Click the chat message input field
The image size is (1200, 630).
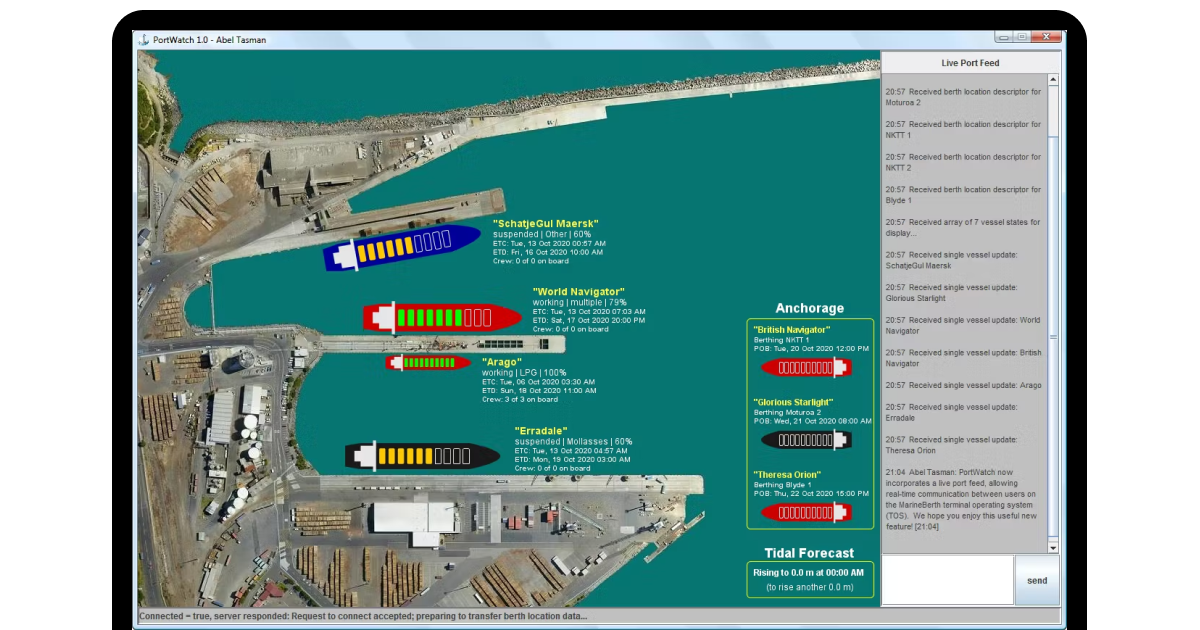pos(948,580)
